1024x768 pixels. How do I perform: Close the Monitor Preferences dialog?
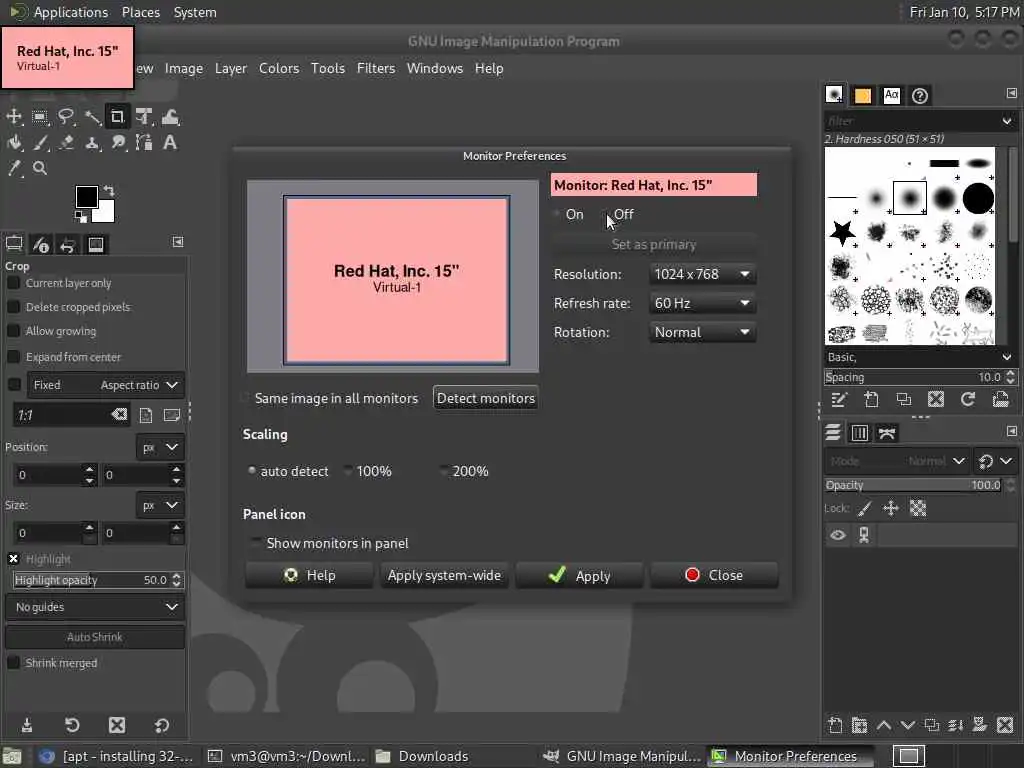pos(714,575)
